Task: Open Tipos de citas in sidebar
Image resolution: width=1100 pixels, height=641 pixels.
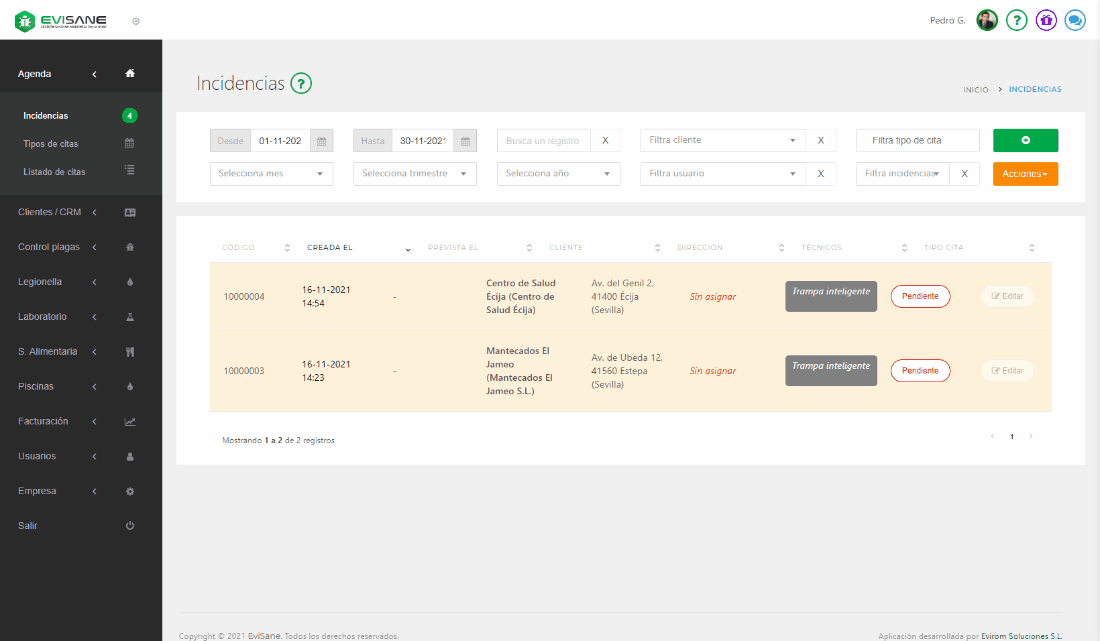Action: coord(51,144)
